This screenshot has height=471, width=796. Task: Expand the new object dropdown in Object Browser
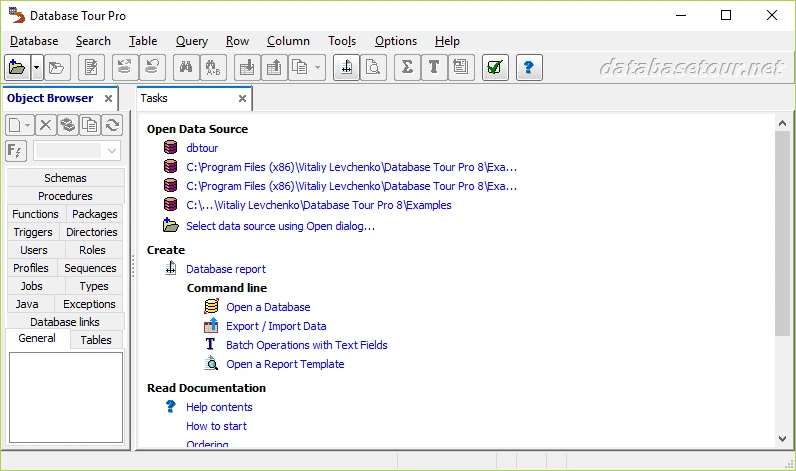28,125
